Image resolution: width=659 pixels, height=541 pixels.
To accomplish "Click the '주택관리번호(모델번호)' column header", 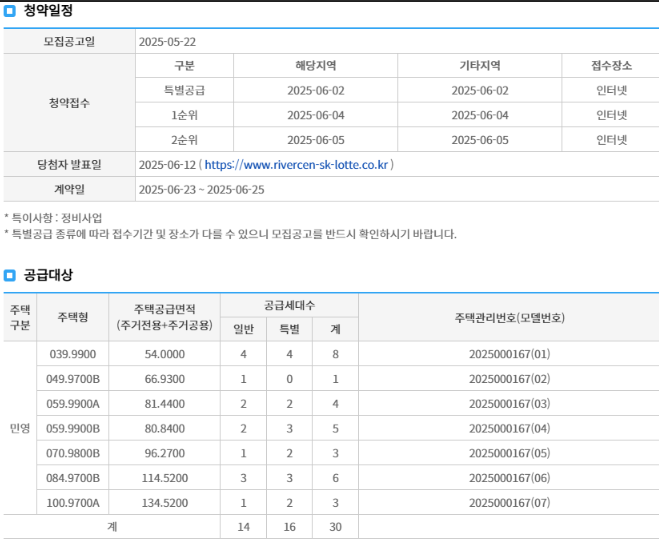I will coord(509,317).
